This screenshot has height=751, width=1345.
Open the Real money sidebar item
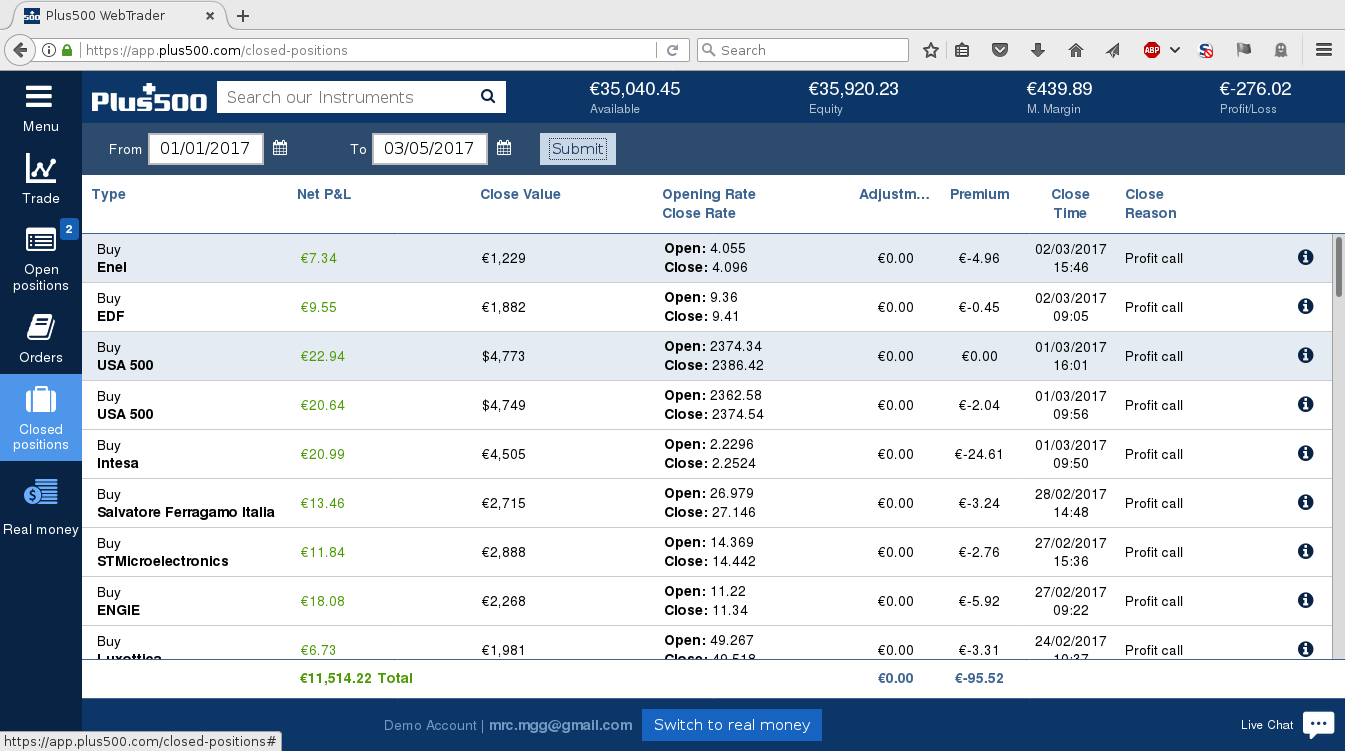click(40, 505)
